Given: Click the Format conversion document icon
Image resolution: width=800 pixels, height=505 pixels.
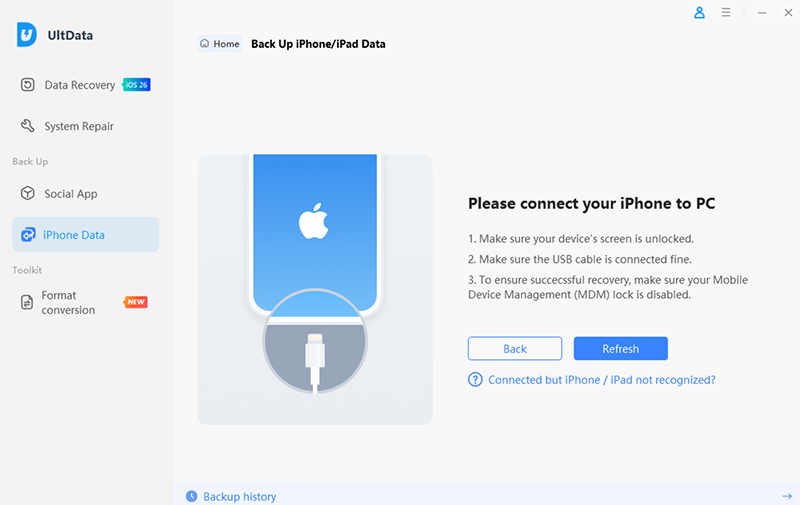Looking at the screenshot, I should pyautogui.click(x=28, y=303).
